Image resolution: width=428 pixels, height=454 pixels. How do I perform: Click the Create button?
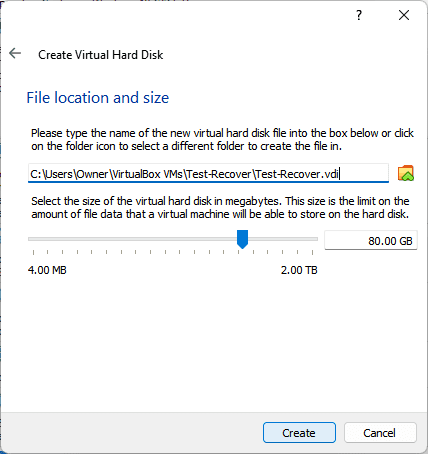[x=299, y=433]
